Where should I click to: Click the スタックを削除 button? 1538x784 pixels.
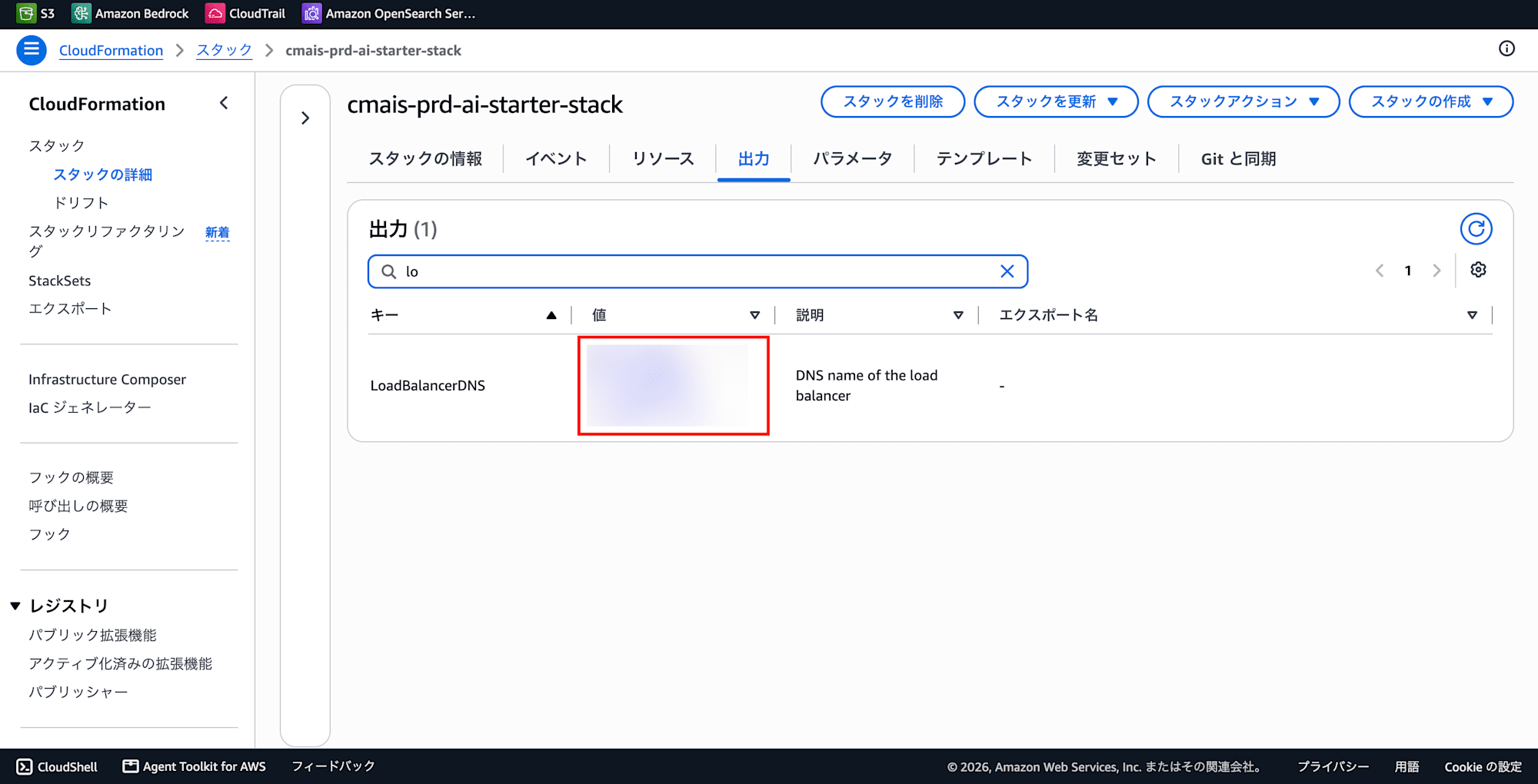(x=893, y=101)
